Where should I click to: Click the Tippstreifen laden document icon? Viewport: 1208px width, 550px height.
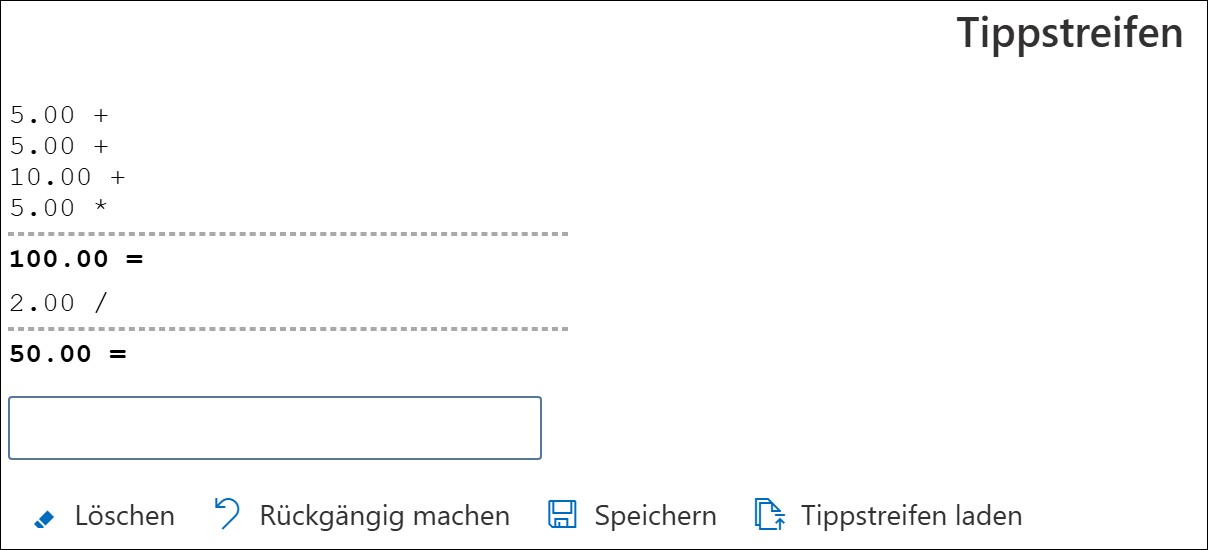click(767, 515)
